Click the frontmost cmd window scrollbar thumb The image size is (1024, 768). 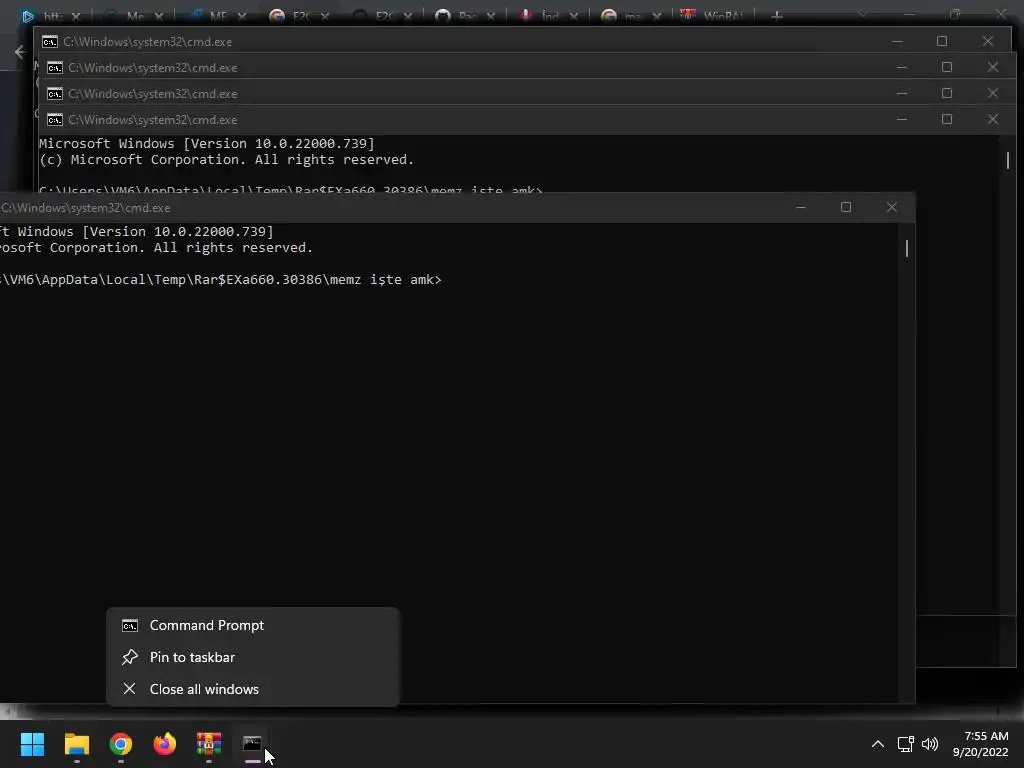point(906,248)
